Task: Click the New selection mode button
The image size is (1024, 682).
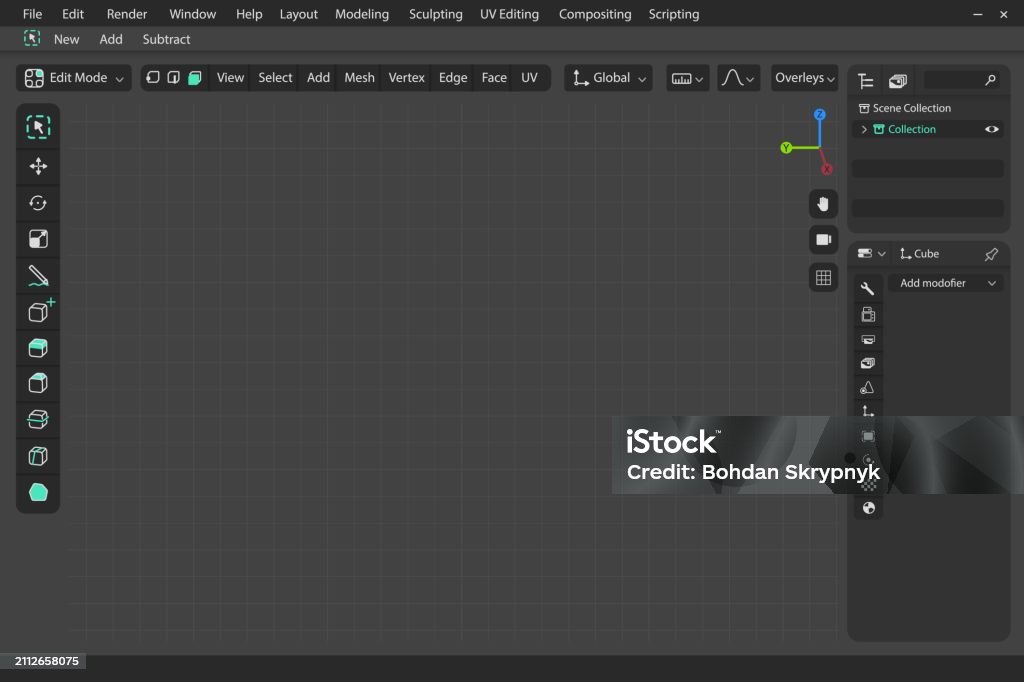Action: pos(66,39)
